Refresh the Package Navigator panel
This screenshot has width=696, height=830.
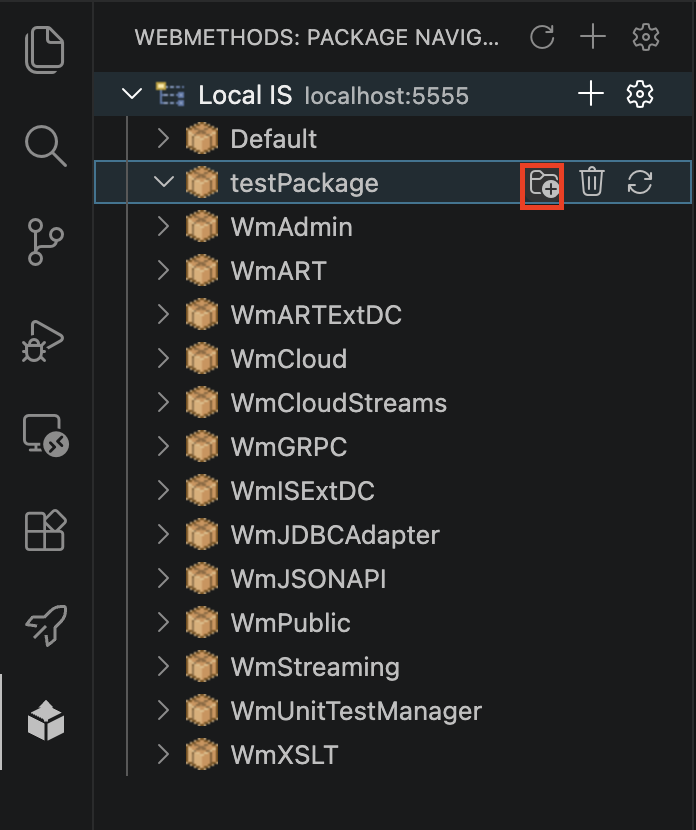(x=542, y=37)
